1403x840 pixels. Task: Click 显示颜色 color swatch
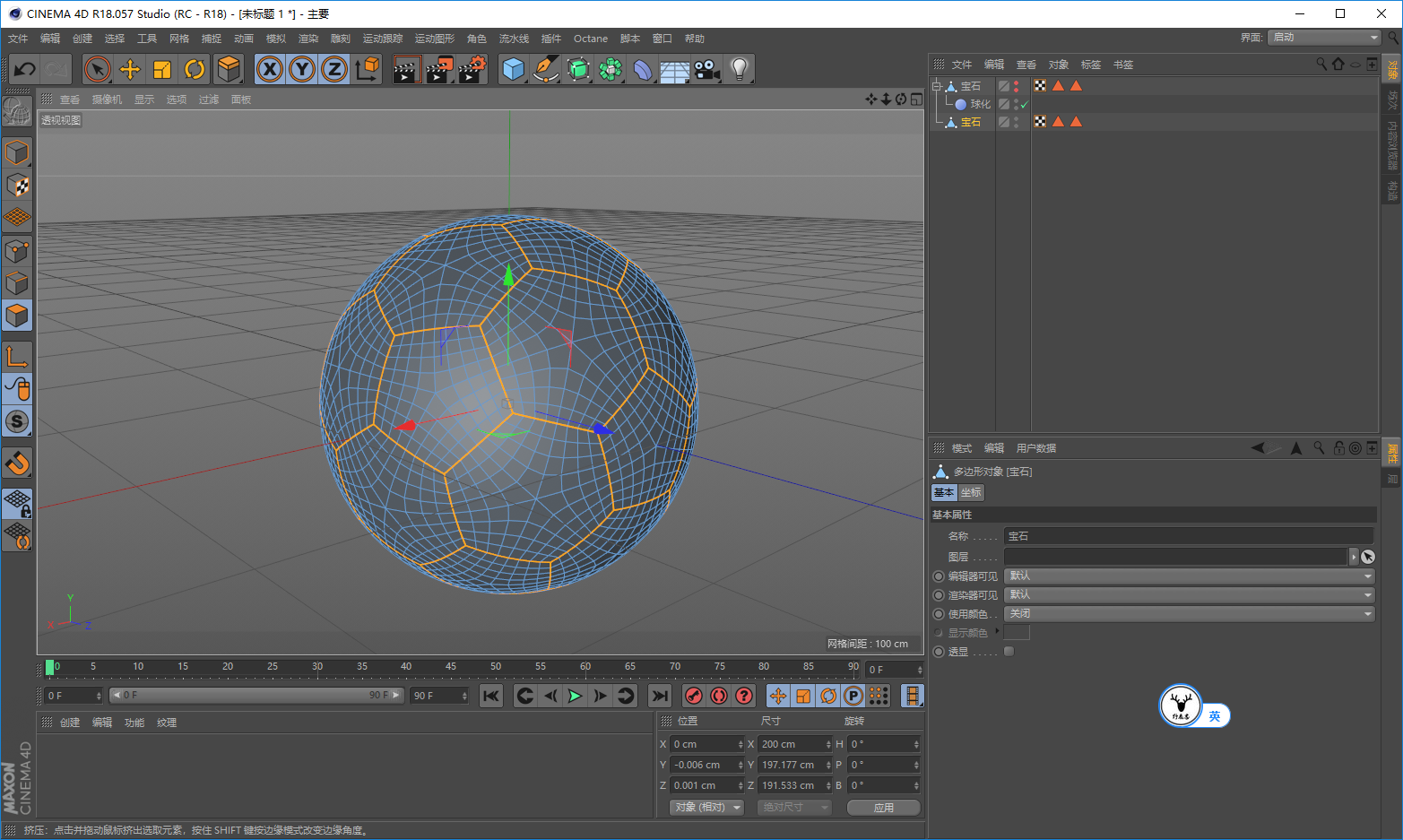(1017, 633)
